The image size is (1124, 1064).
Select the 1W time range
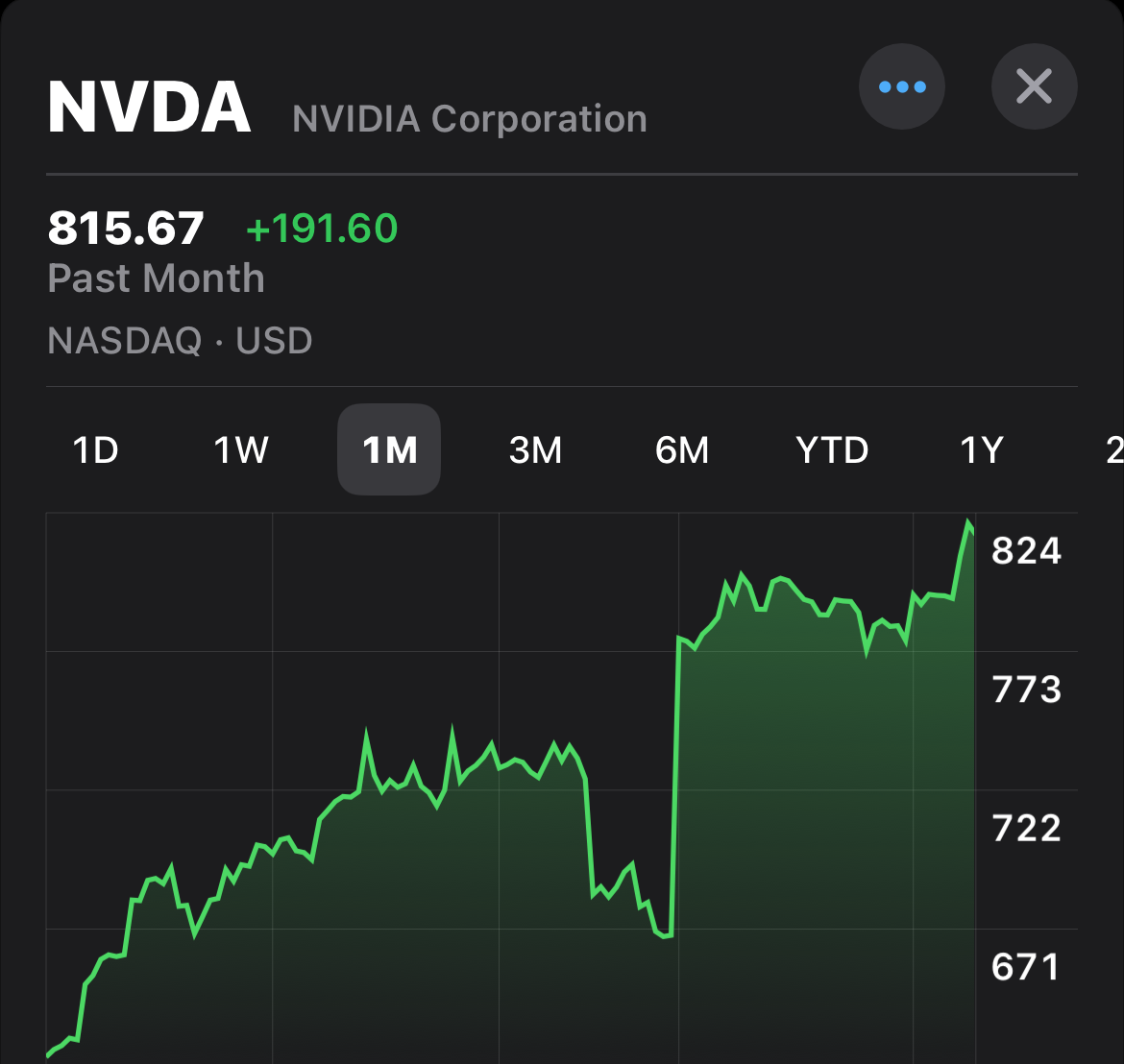point(241,449)
